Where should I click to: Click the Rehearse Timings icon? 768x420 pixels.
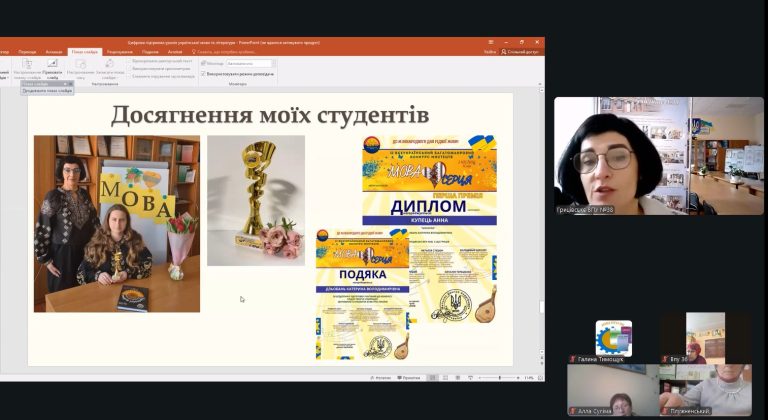pyautogui.click(x=80, y=69)
